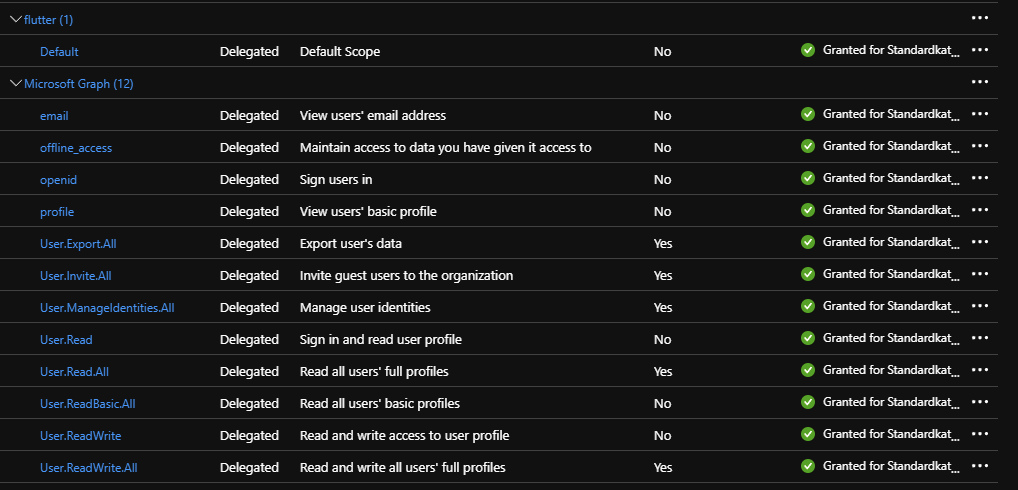Open more options for Default scope row
The width and height of the screenshot is (1018, 490).
click(980, 50)
